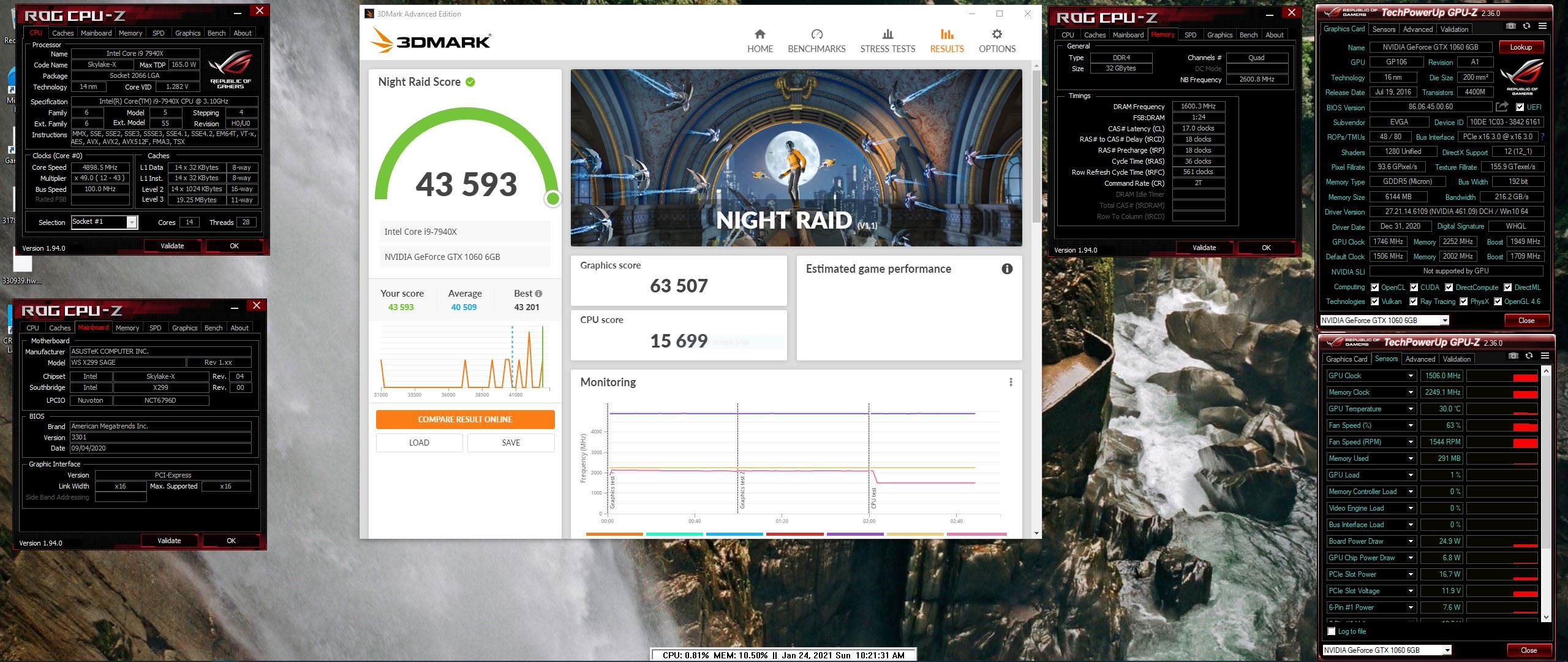
Task: Expand the Board Power Draw sensor dropdown
Action: tap(1411, 541)
